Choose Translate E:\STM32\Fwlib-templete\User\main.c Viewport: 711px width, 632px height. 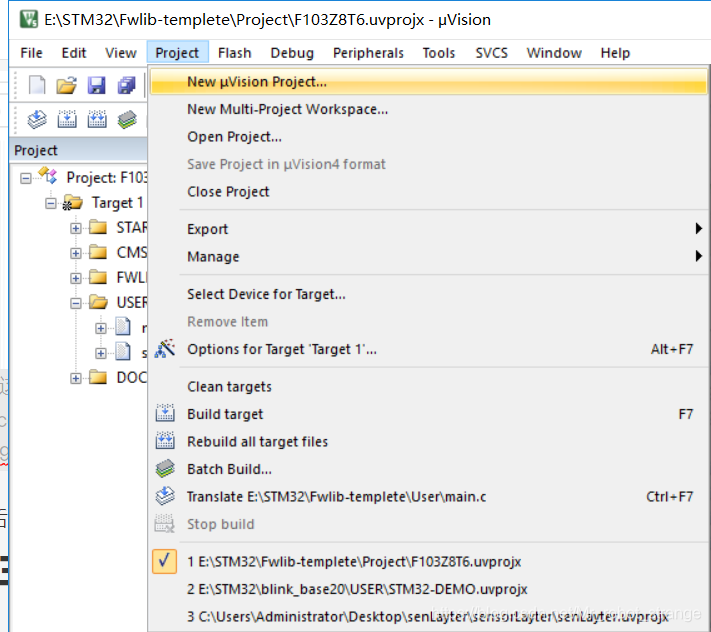coord(429,496)
